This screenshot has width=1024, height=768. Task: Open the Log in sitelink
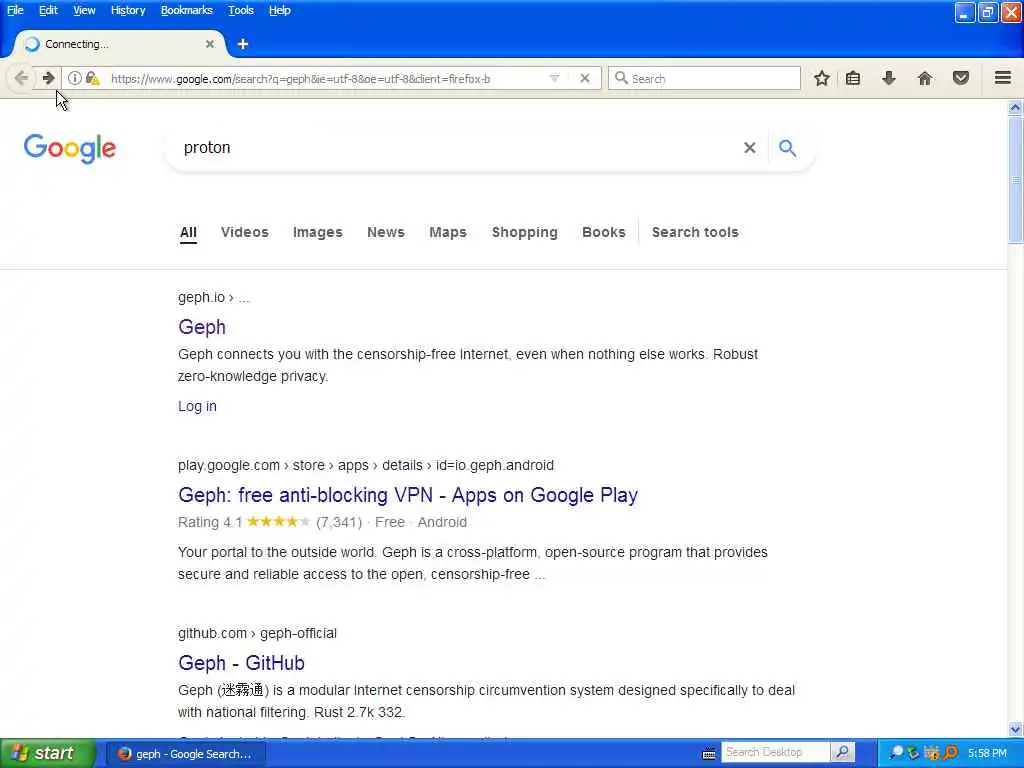tap(197, 406)
